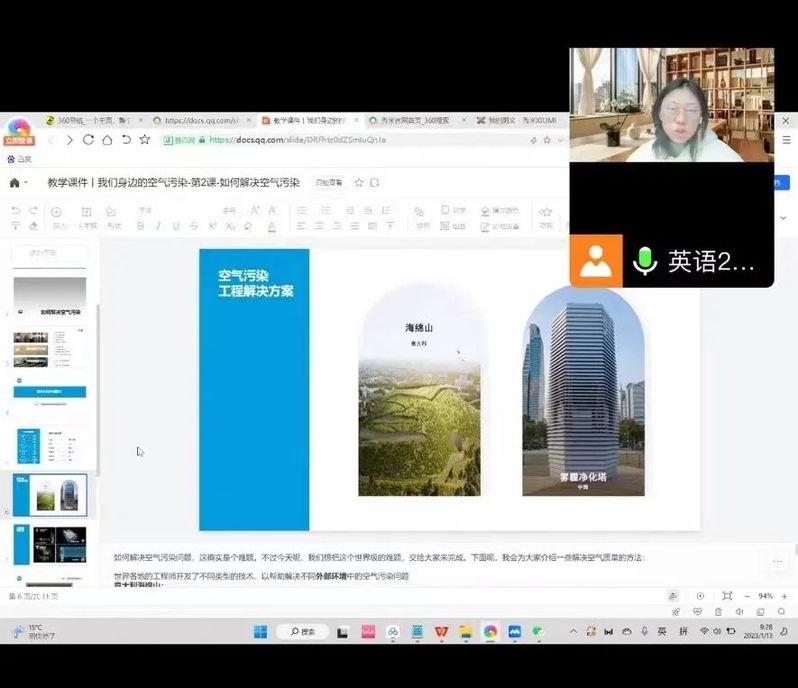Toggle italic formatting
798x688 pixels.
158,226
